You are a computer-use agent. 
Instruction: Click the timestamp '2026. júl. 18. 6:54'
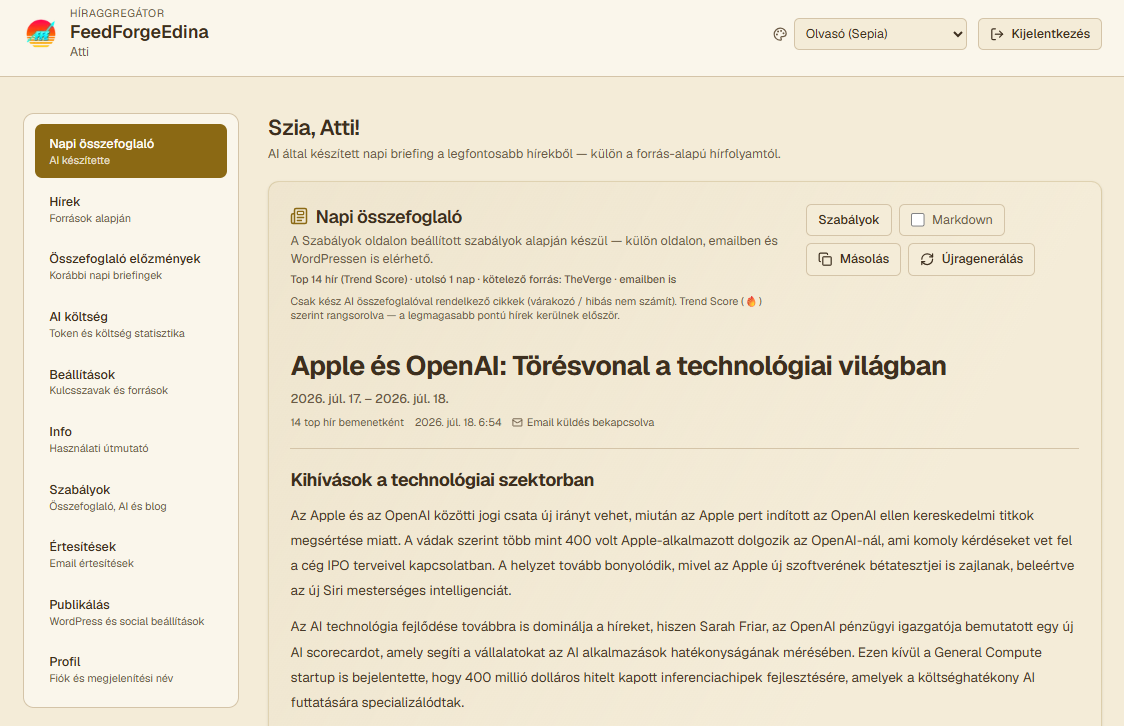coord(458,423)
